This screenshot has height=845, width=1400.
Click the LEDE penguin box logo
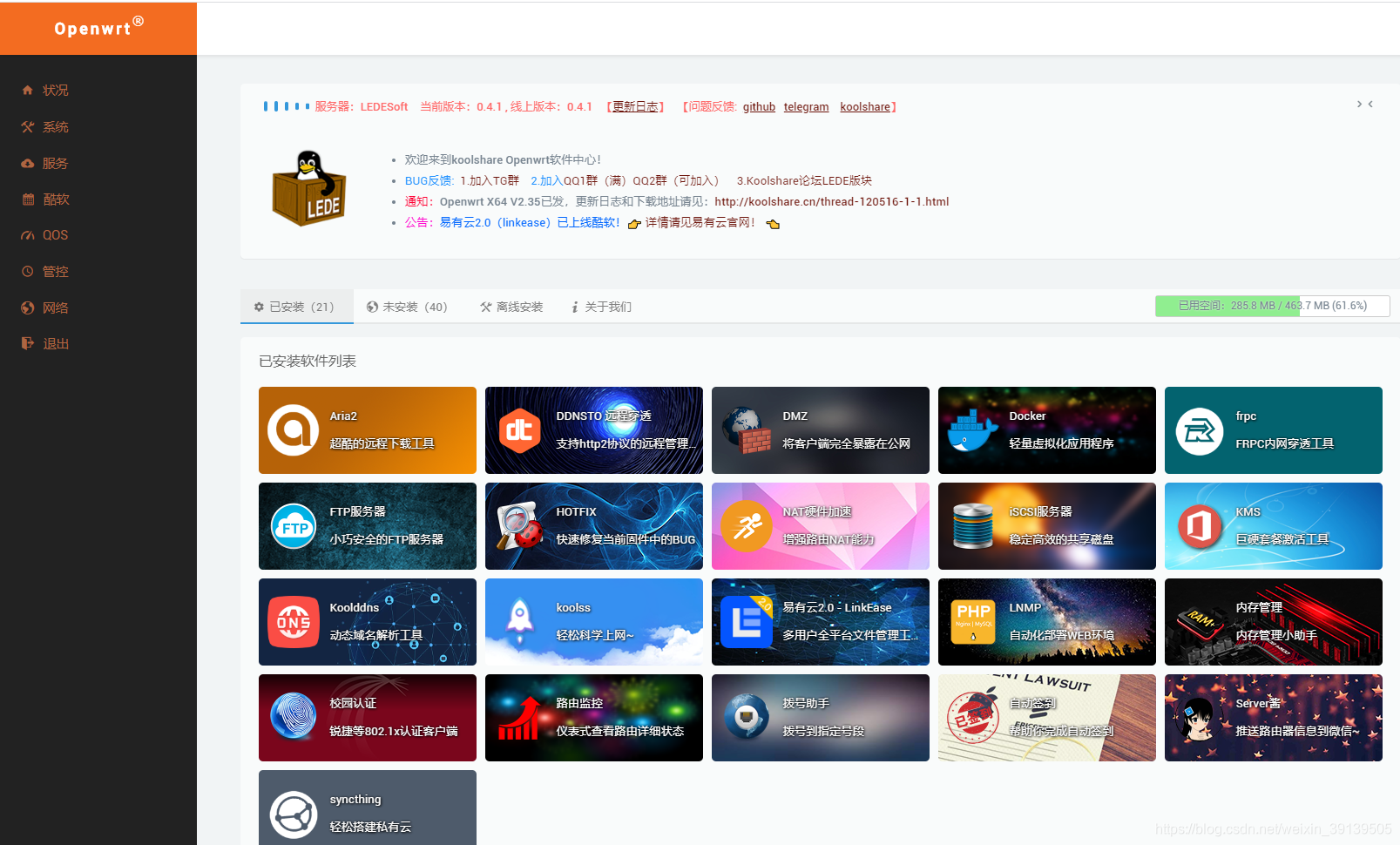pyautogui.click(x=309, y=188)
